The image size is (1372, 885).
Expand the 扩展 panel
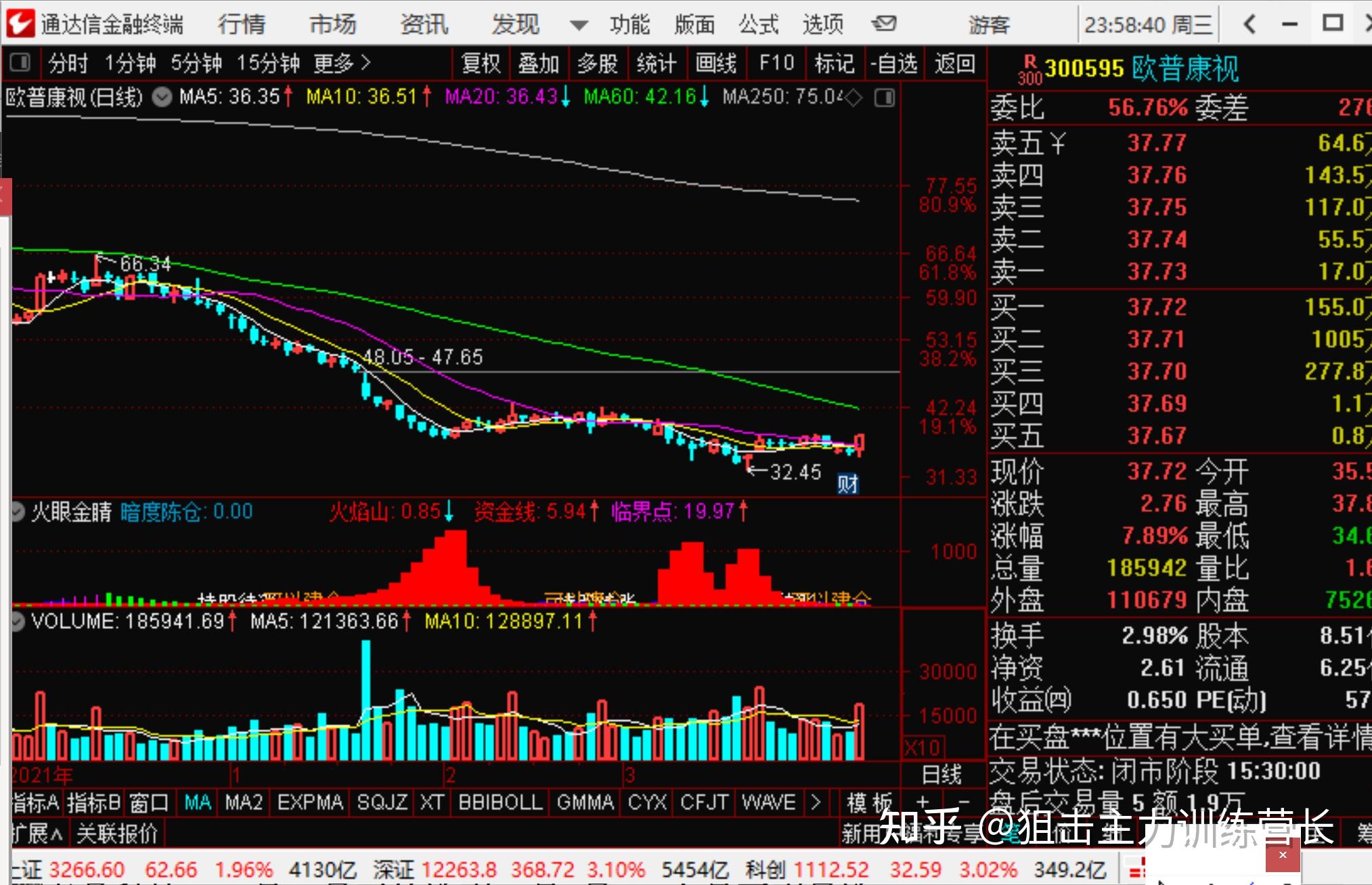coord(38,834)
